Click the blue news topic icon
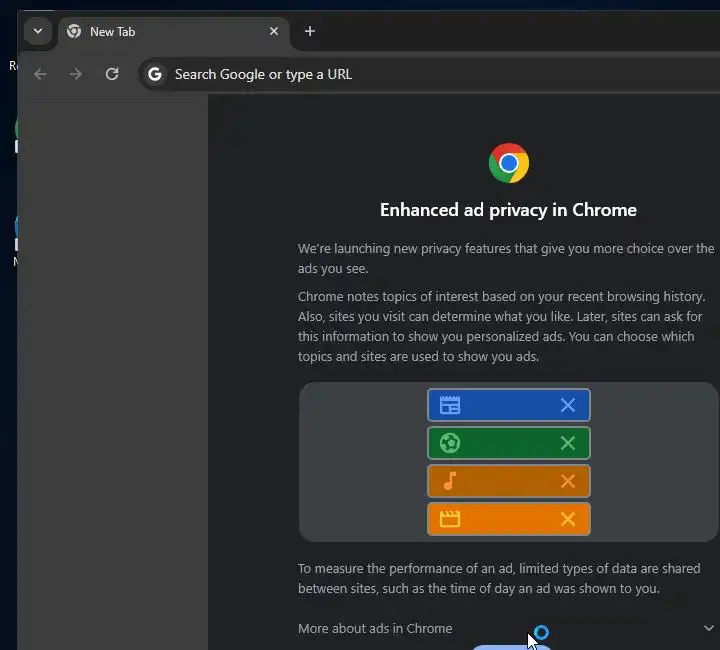 click(450, 405)
